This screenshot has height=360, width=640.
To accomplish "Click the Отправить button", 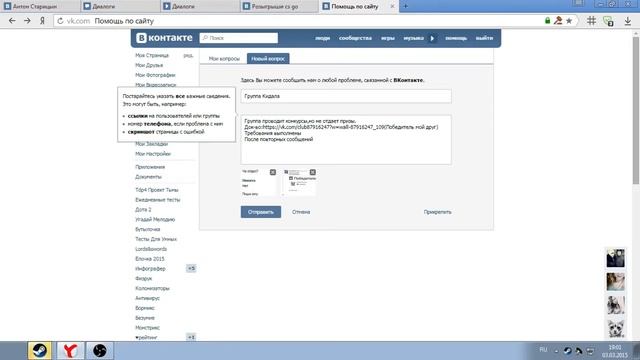I will [x=260, y=212].
